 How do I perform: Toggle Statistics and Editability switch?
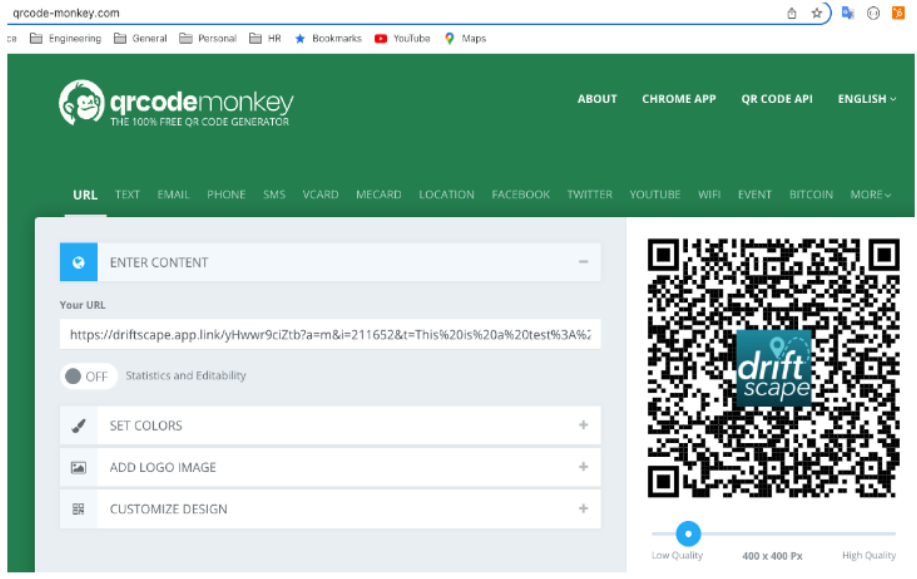tap(88, 376)
